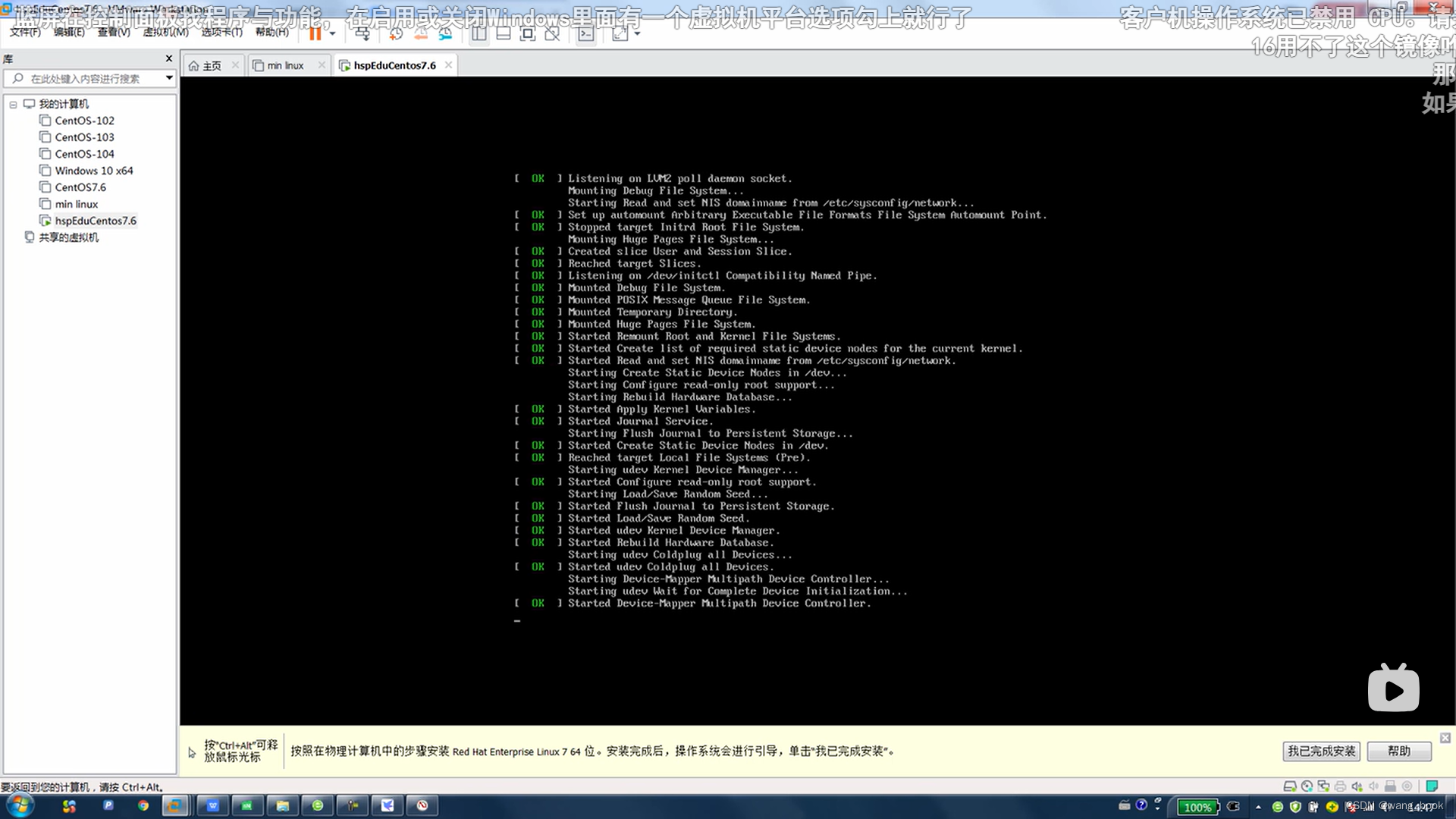The image size is (1456, 819).
Task: Open the 360 browser taskbar button
Action: [x=318, y=805]
